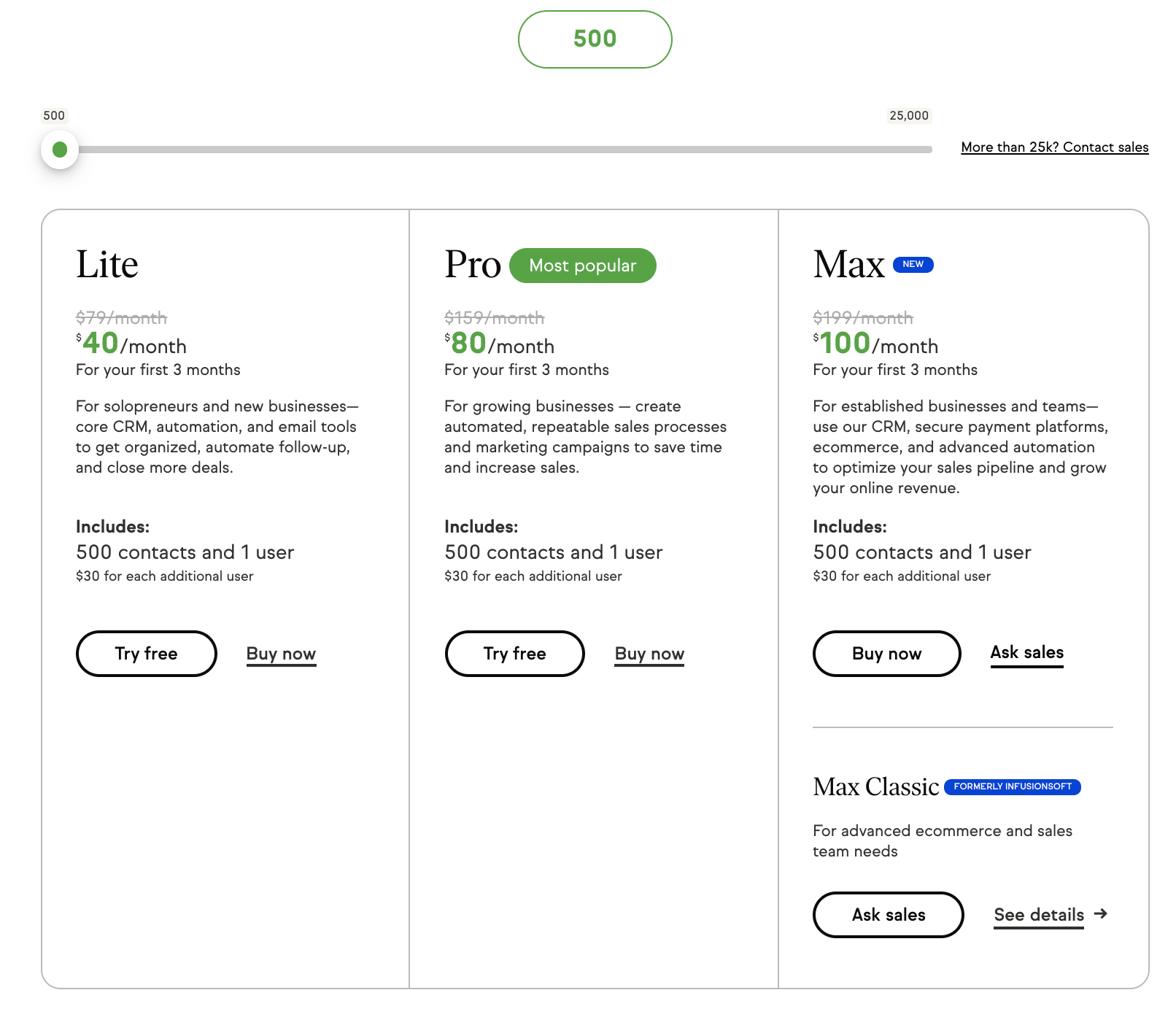Click the Formerly Infusionsoft badge
The width and height of the screenshot is (1176, 1017).
point(1013,786)
